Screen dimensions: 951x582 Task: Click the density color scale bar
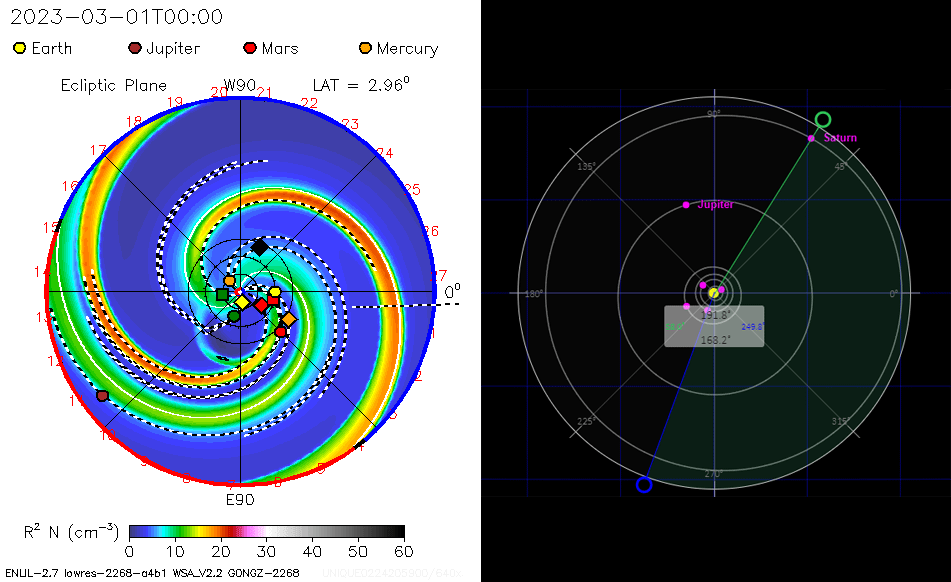coord(266,531)
